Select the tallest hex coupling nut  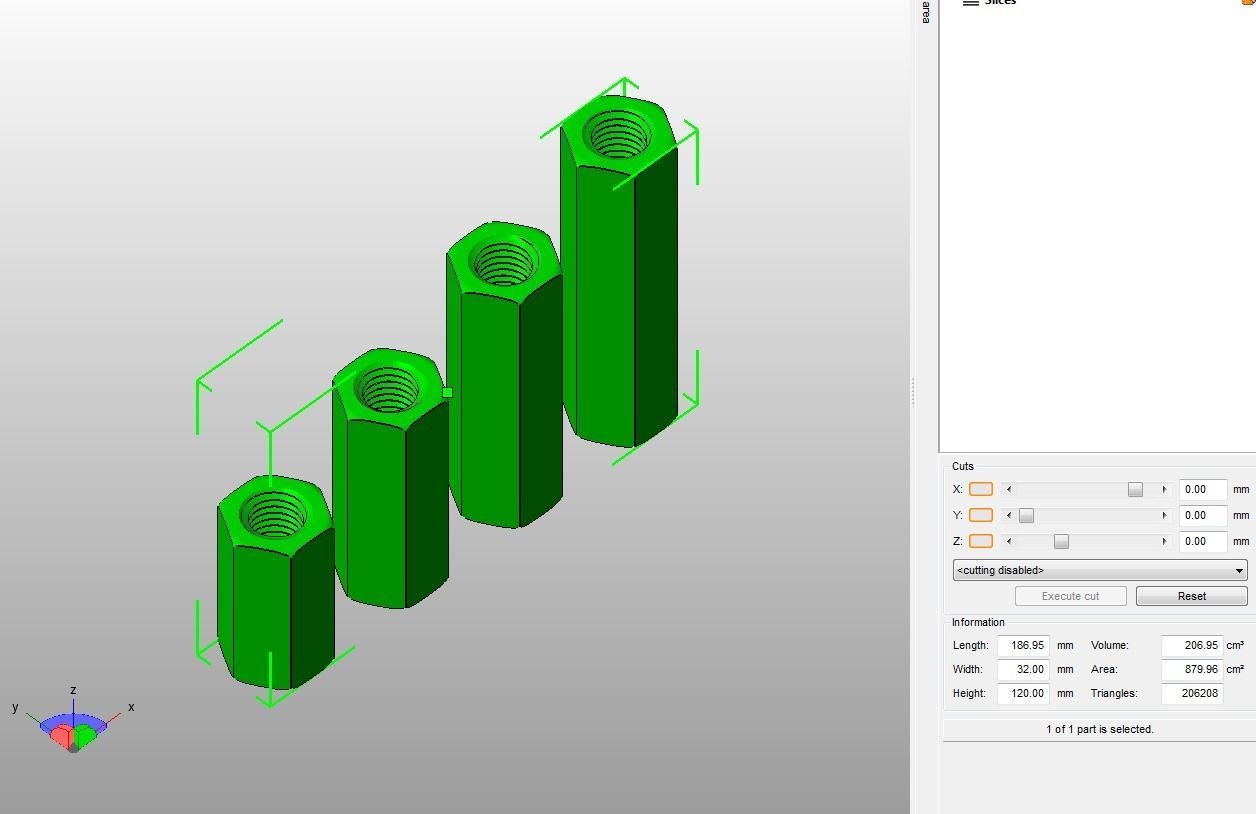pos(620,270)
